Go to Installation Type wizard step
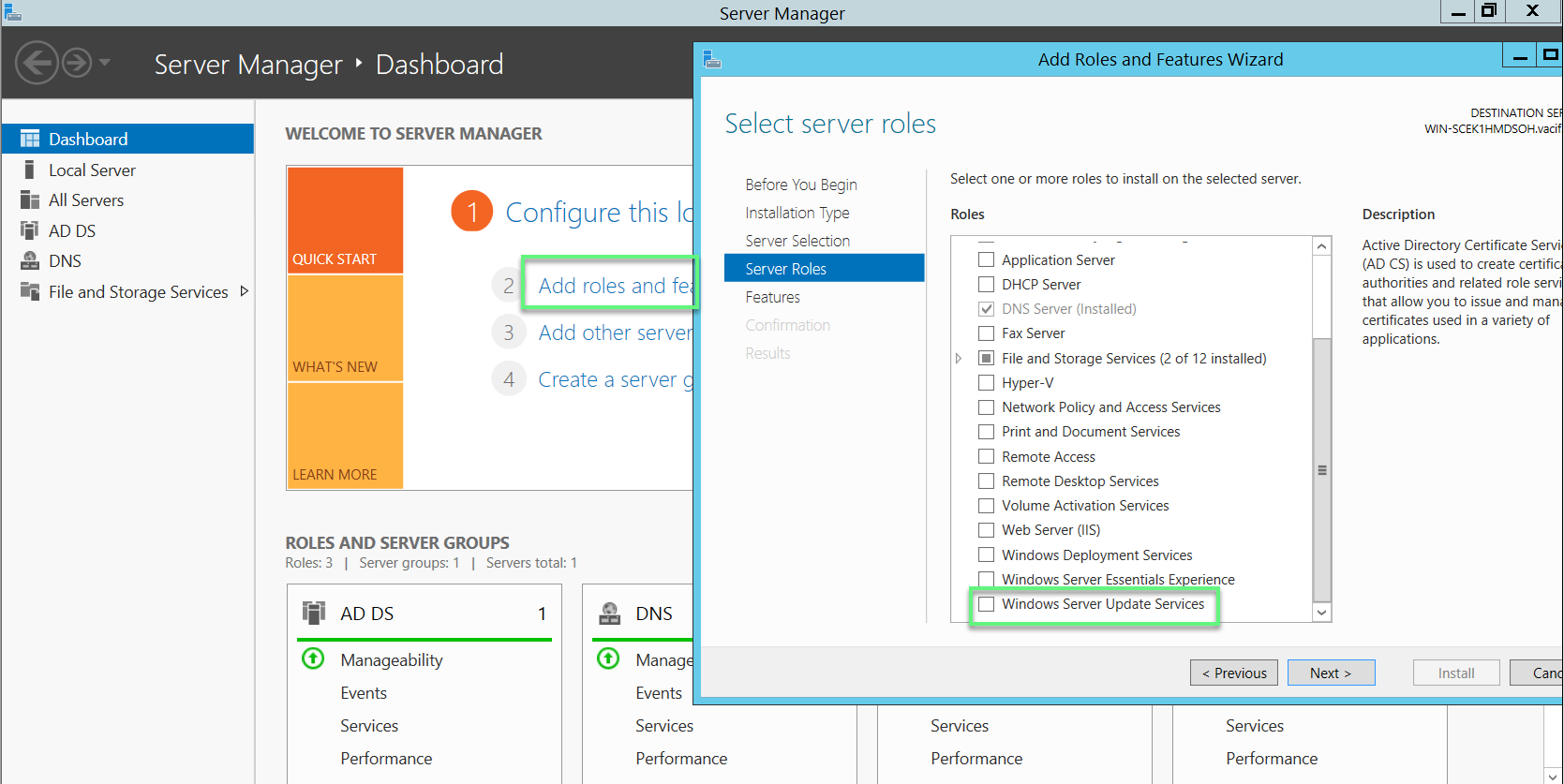The image size is (1564, 784). pyautogui.click(x=797, y=213)
